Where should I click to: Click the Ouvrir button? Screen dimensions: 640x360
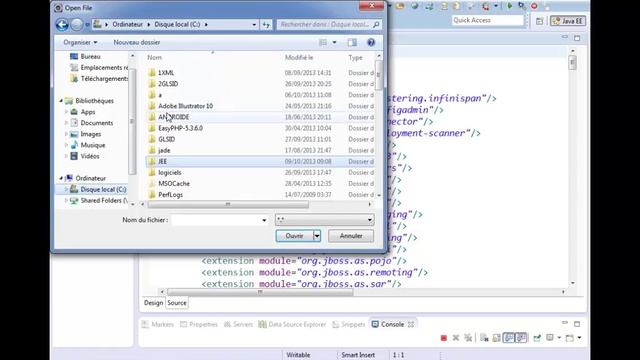[x=294, y=236]
